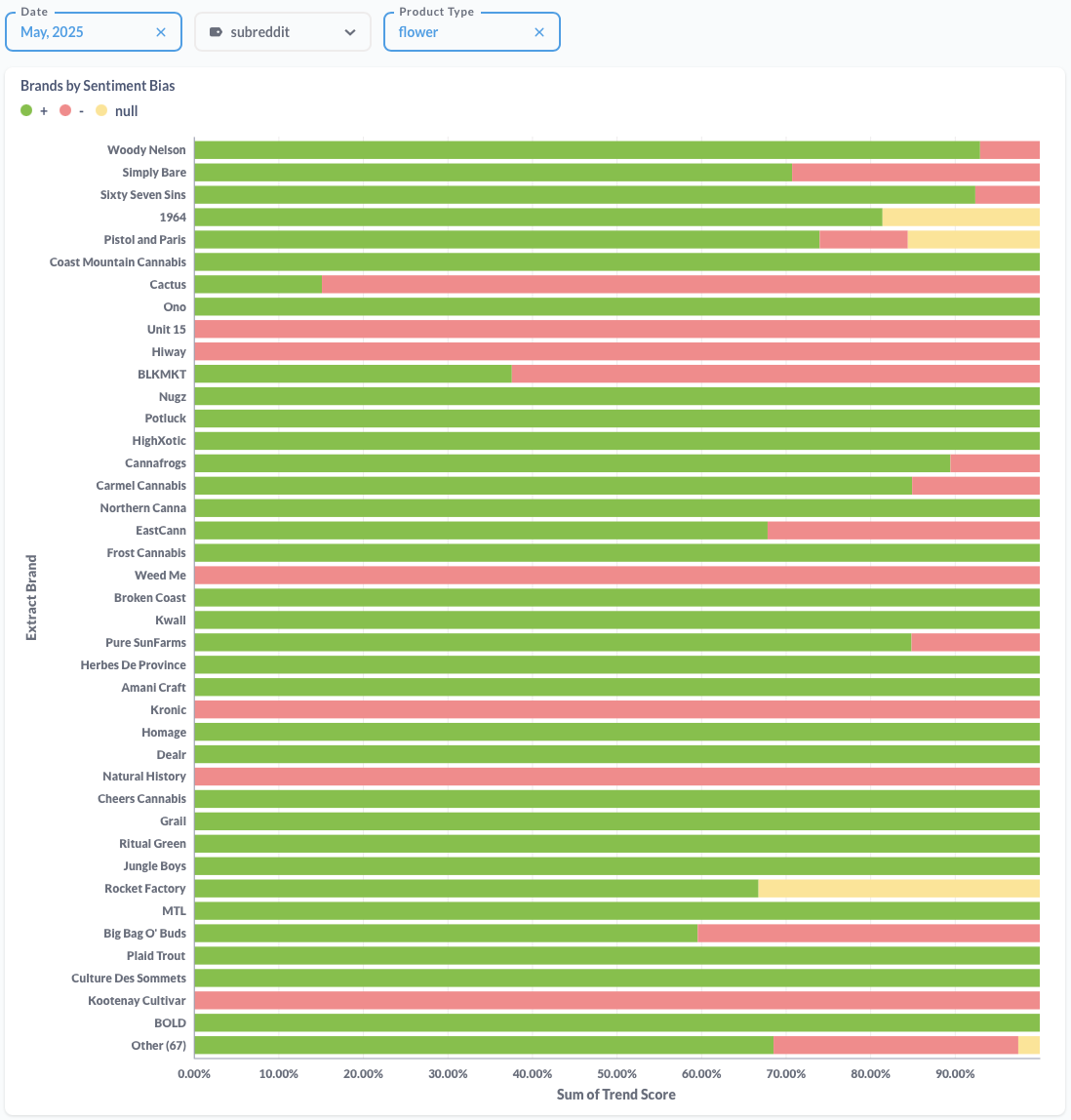Click the red bar segment for Simply Bare
The width and height of the screenshot is (1071, 1120).
pyautogui.click(x=916, y=172)
